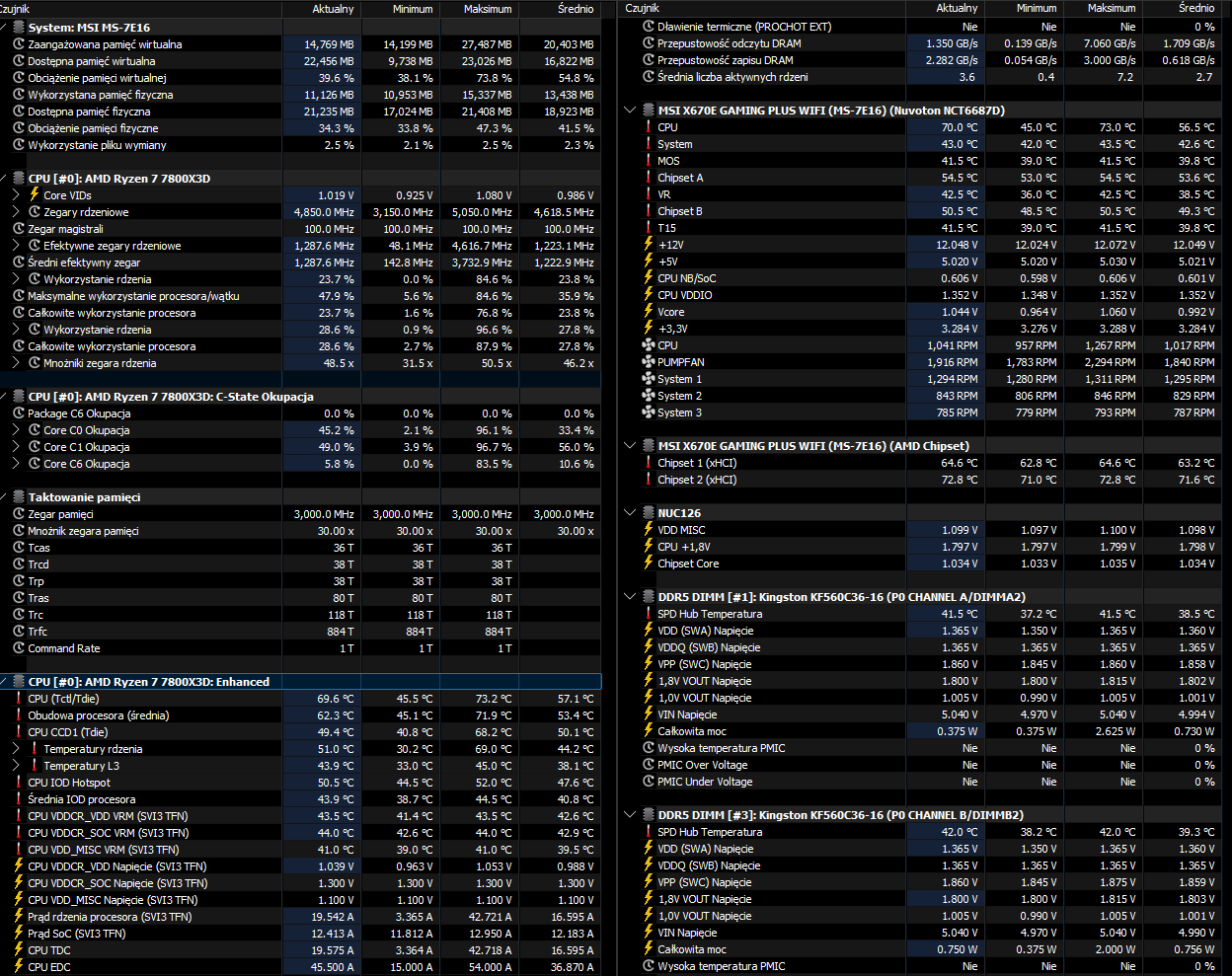This screenshot has width=1232, height=976.
Task: Click the icon beside PMIC Over Voltage
Action: click(x=649, y=765)
